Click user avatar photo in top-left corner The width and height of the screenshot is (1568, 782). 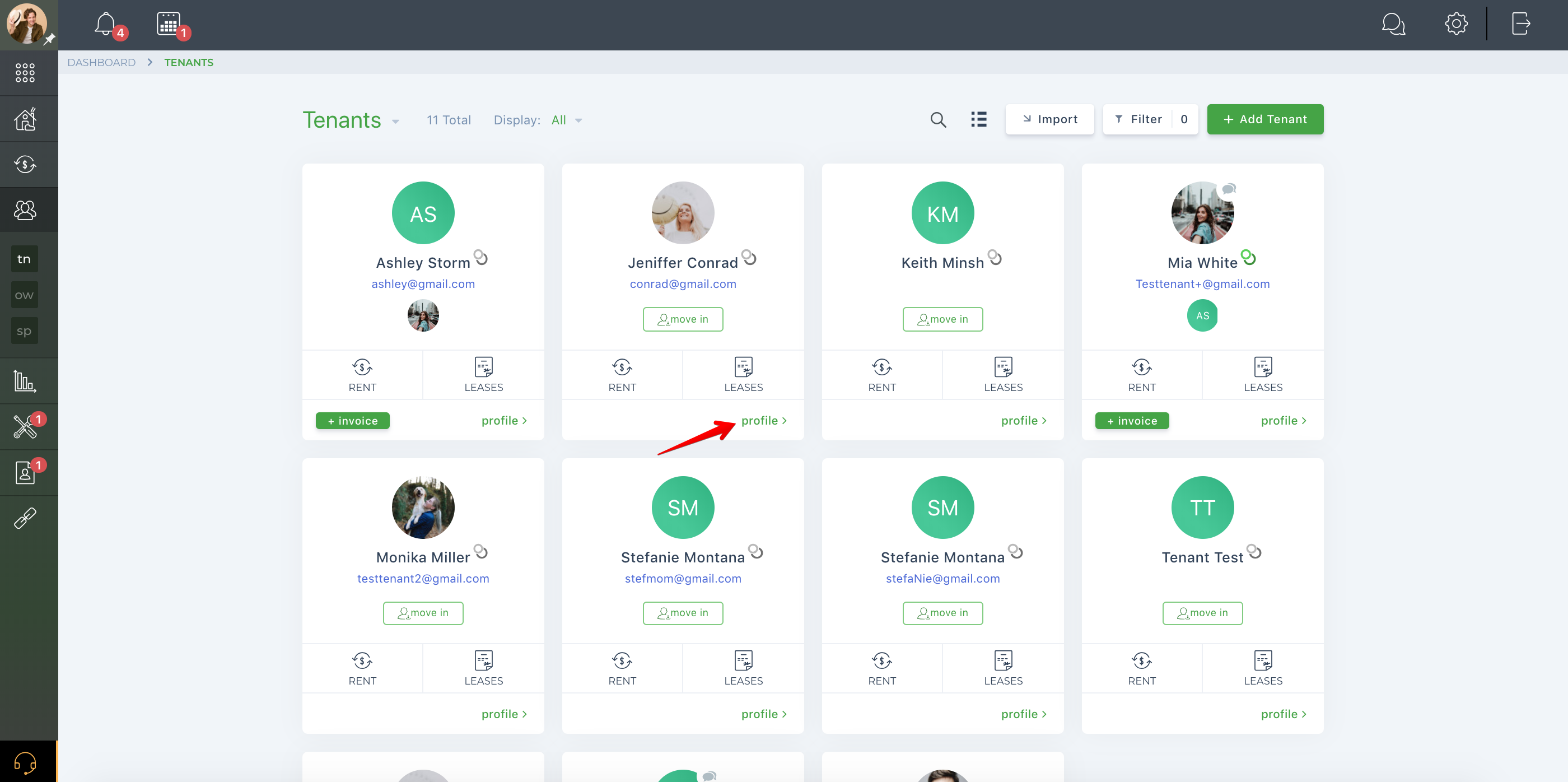coord(27,24)
